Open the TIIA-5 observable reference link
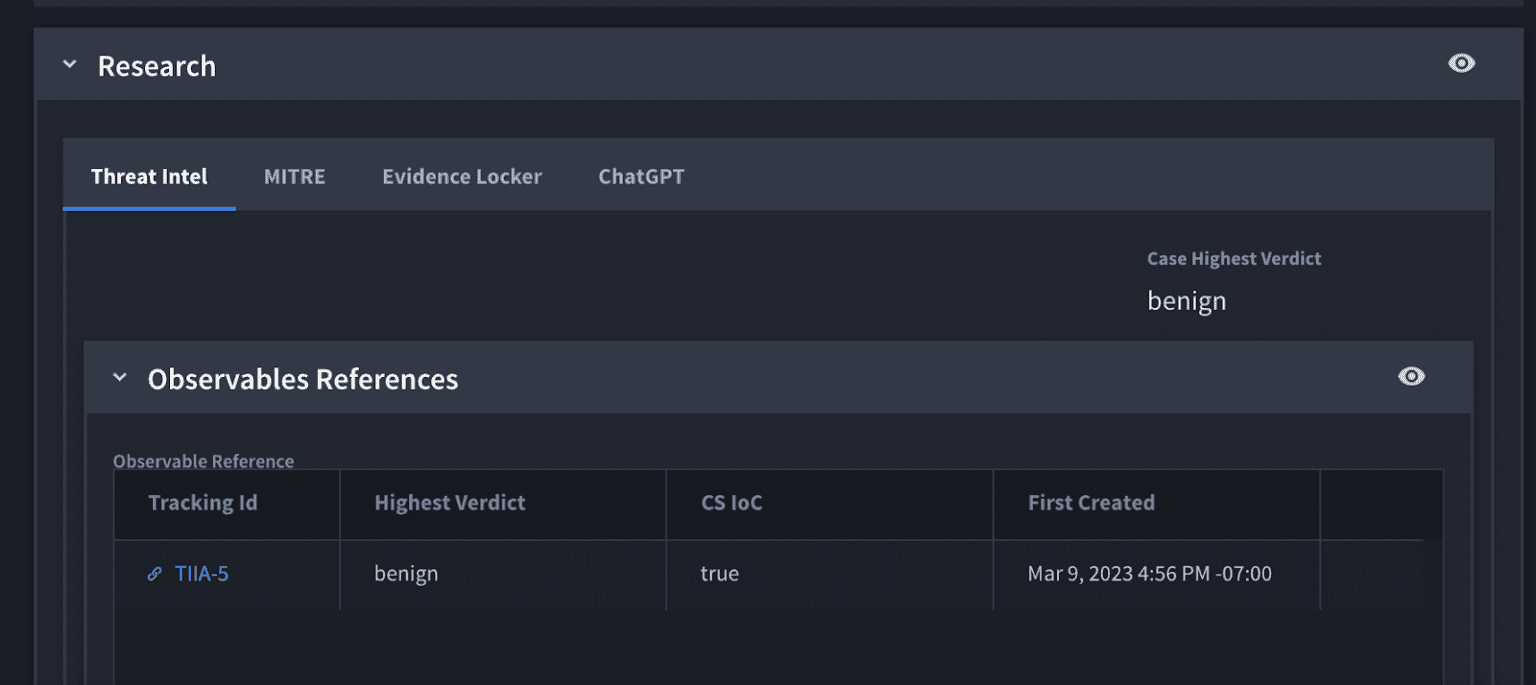The image size is (1536, 685). click(x=201, y=573)
